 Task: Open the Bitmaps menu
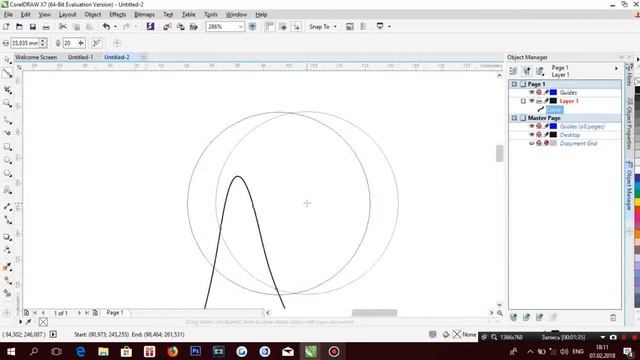(x=144, y=15)
